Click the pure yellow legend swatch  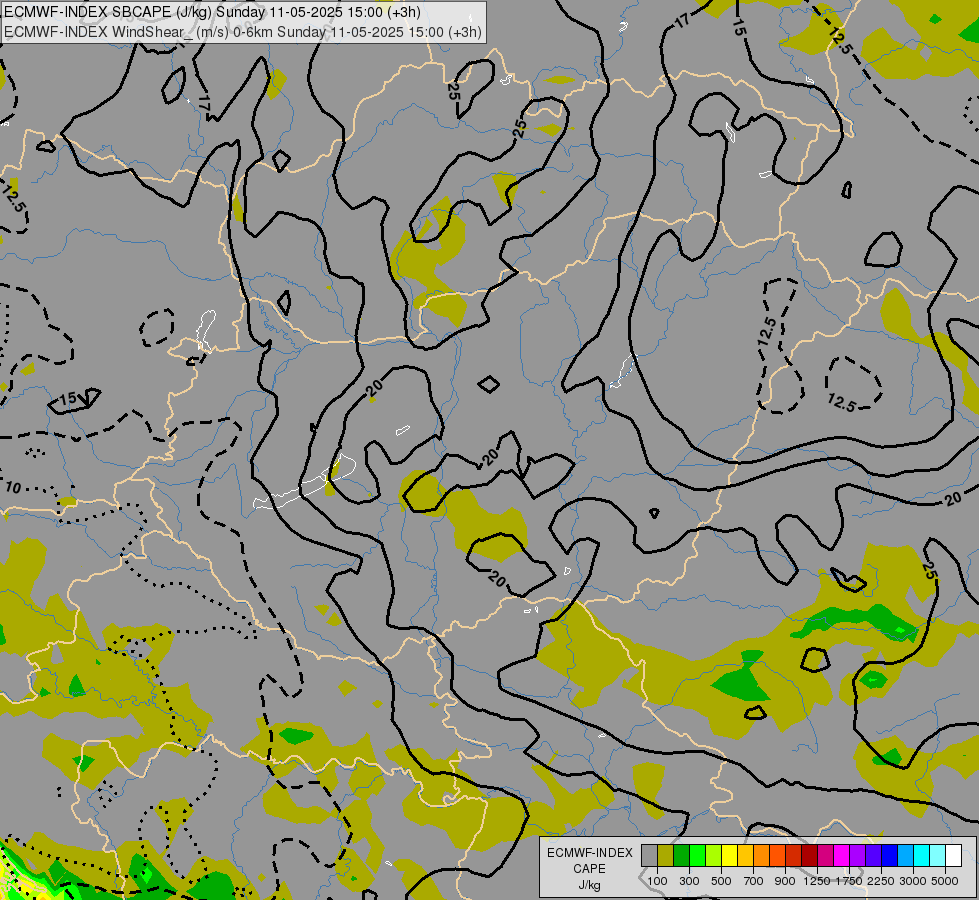click(729, 855)
